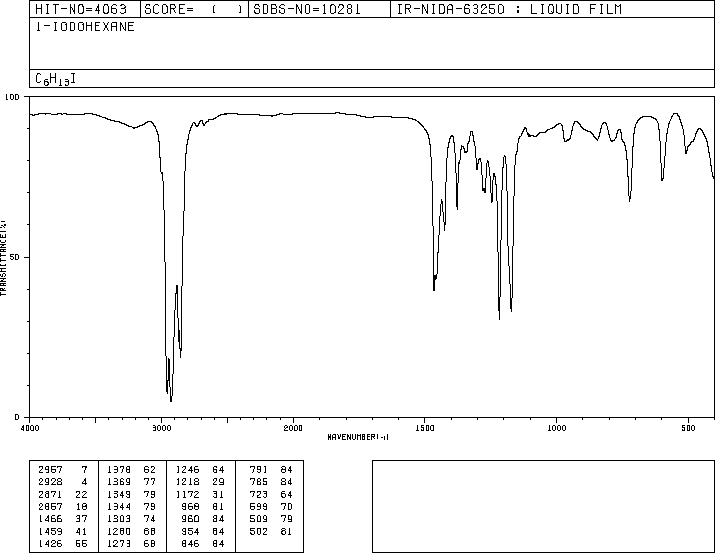The width and height of the screenshot is (715, 553).
Task: Select peak table entry 954
Action: click(190, 532)
